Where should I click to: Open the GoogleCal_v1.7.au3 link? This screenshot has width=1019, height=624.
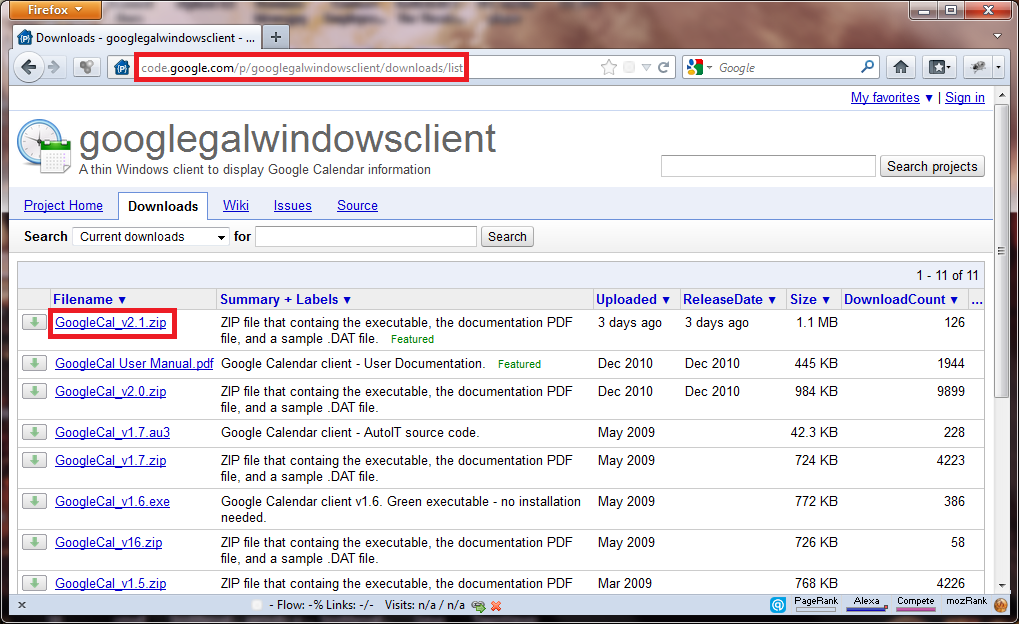coord(112,432)
